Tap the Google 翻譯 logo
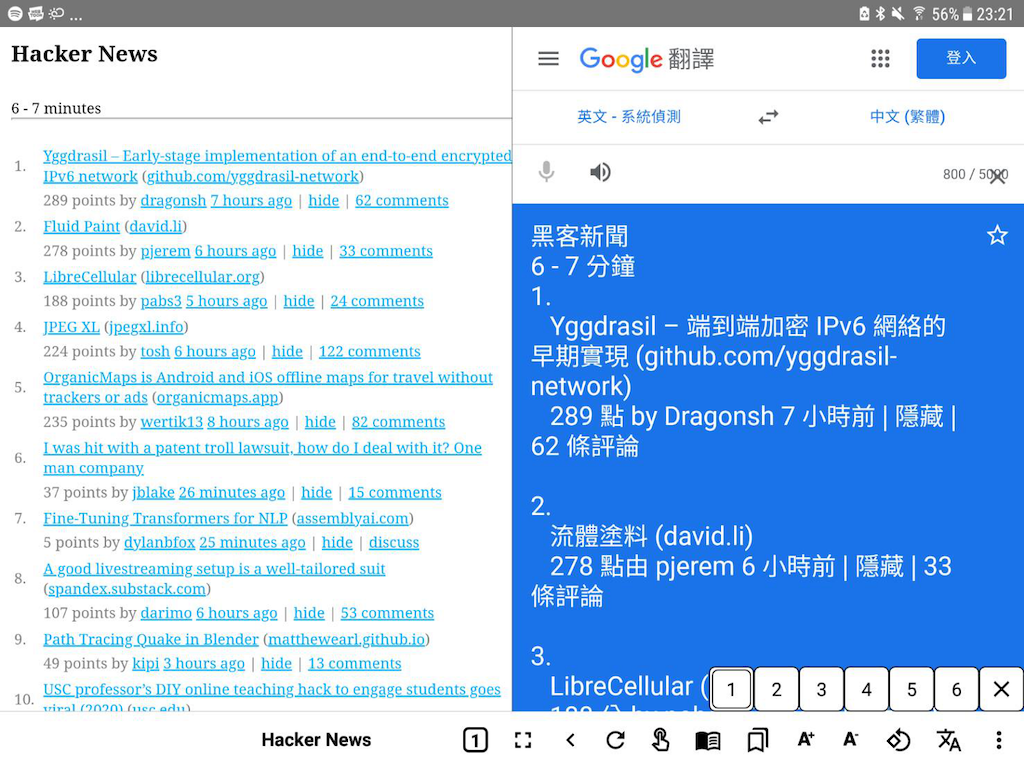Image resolution: width=1024 pixels, height=768 pixels. tap(647, 59)
